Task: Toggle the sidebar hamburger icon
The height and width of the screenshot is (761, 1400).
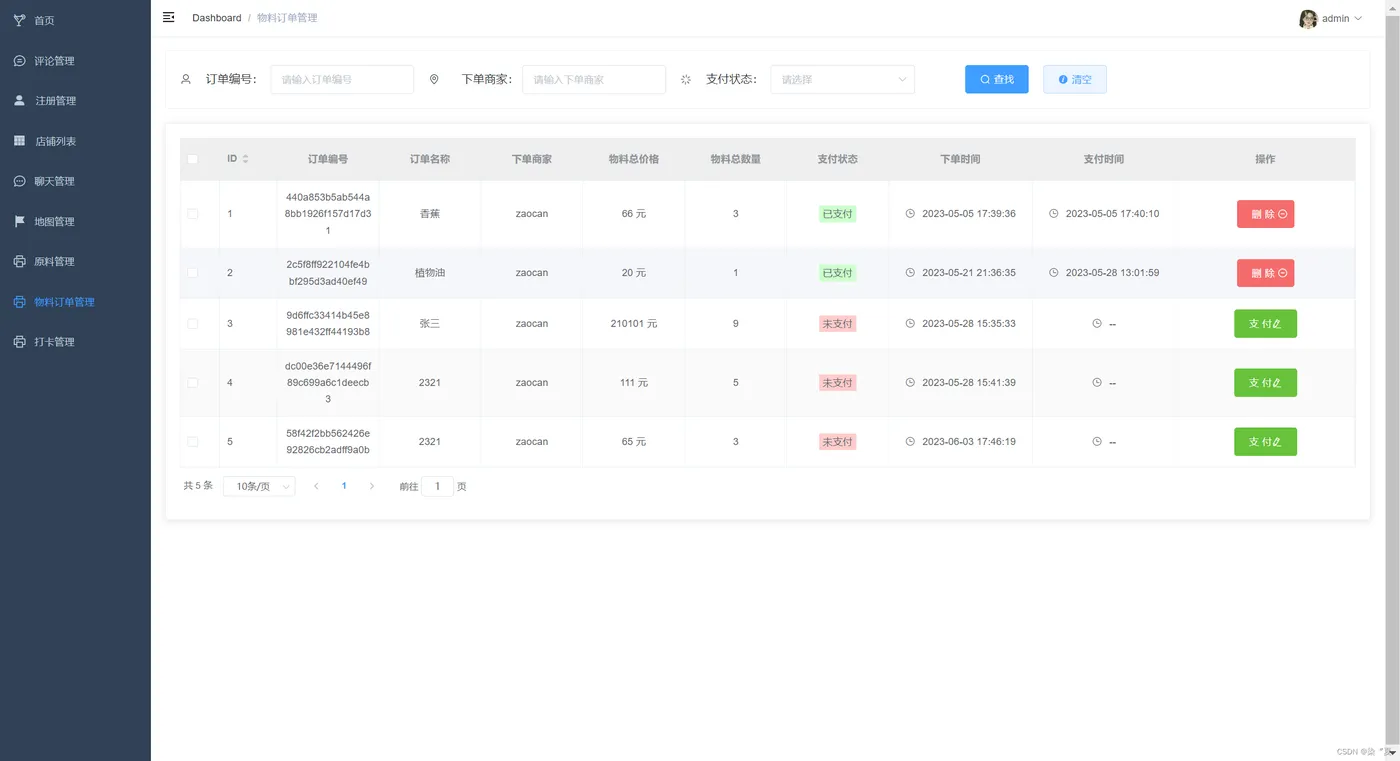Action: pos(168,17)
